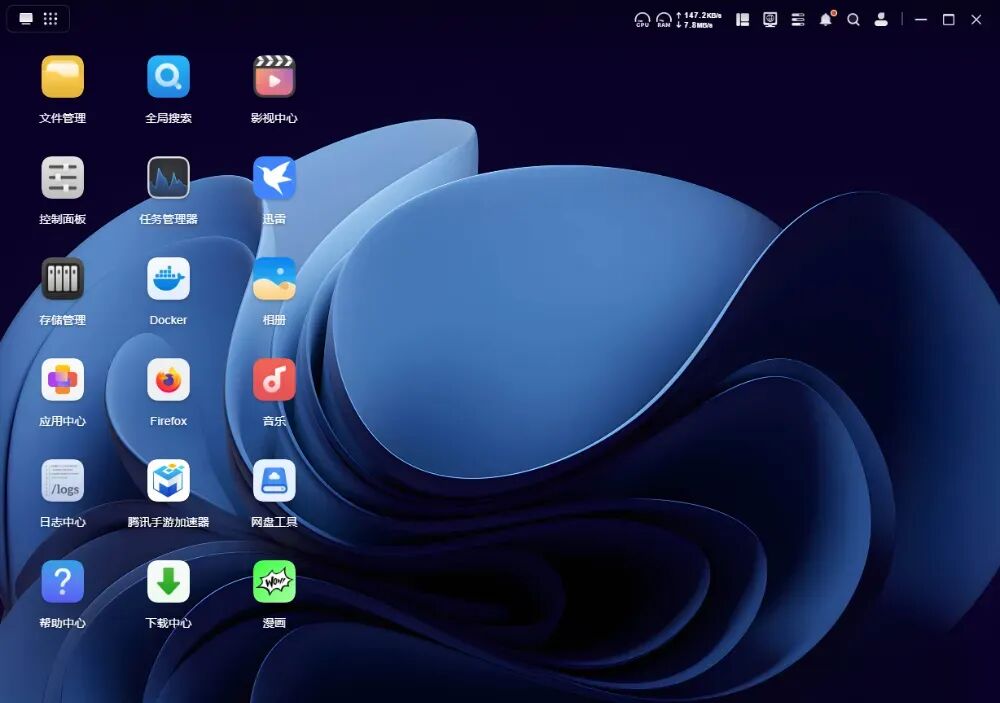Switch to app grid view

pyautogui.click(x=51, y=19)
